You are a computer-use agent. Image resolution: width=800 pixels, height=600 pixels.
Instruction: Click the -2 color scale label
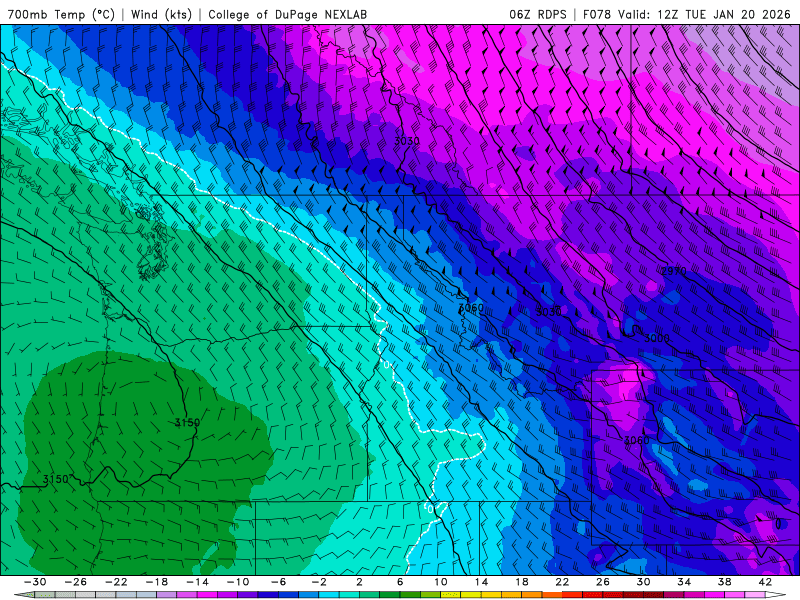click(319, 582)
